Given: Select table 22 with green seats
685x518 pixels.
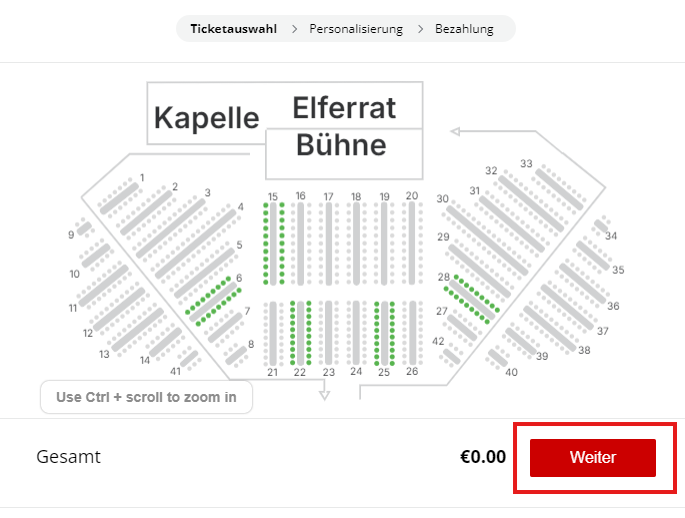Looking at the screenshot, I should (x=300, y=332).
